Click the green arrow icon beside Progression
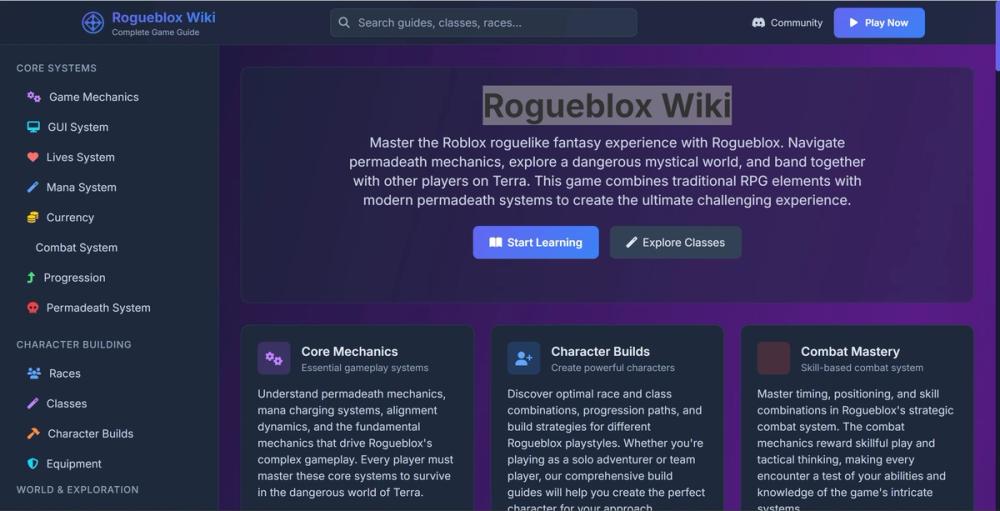Viewport: 1000px width, 511px height. [x=31, y=278]
